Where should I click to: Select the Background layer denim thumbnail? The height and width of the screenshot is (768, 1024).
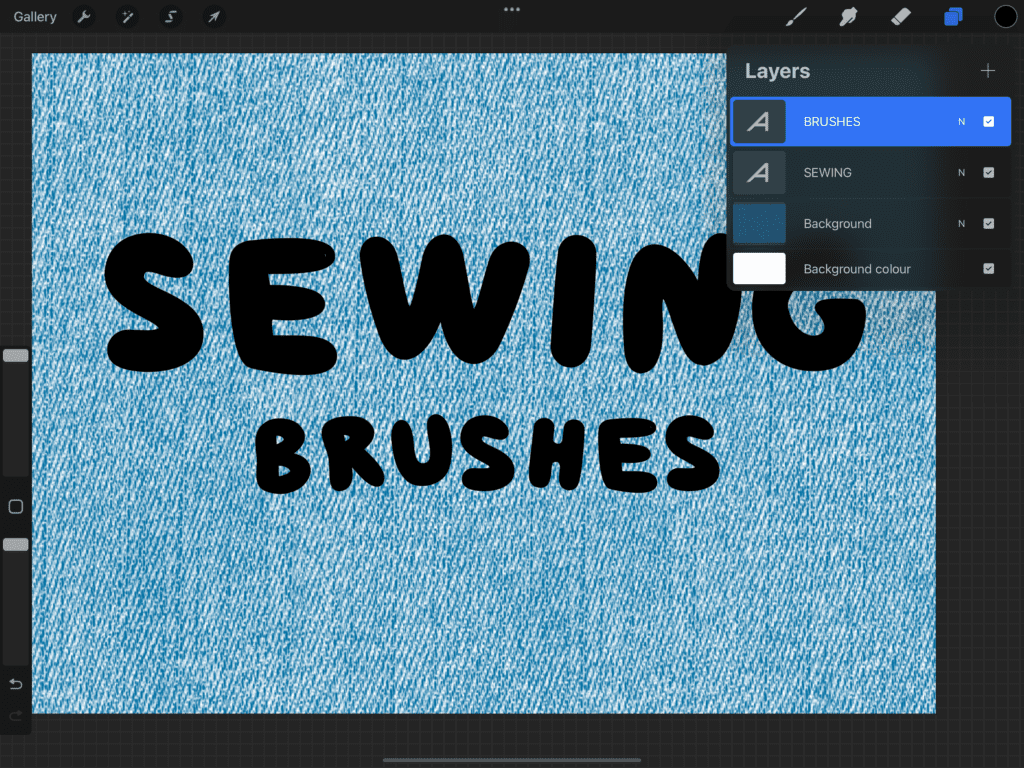[x=759, y=224]
